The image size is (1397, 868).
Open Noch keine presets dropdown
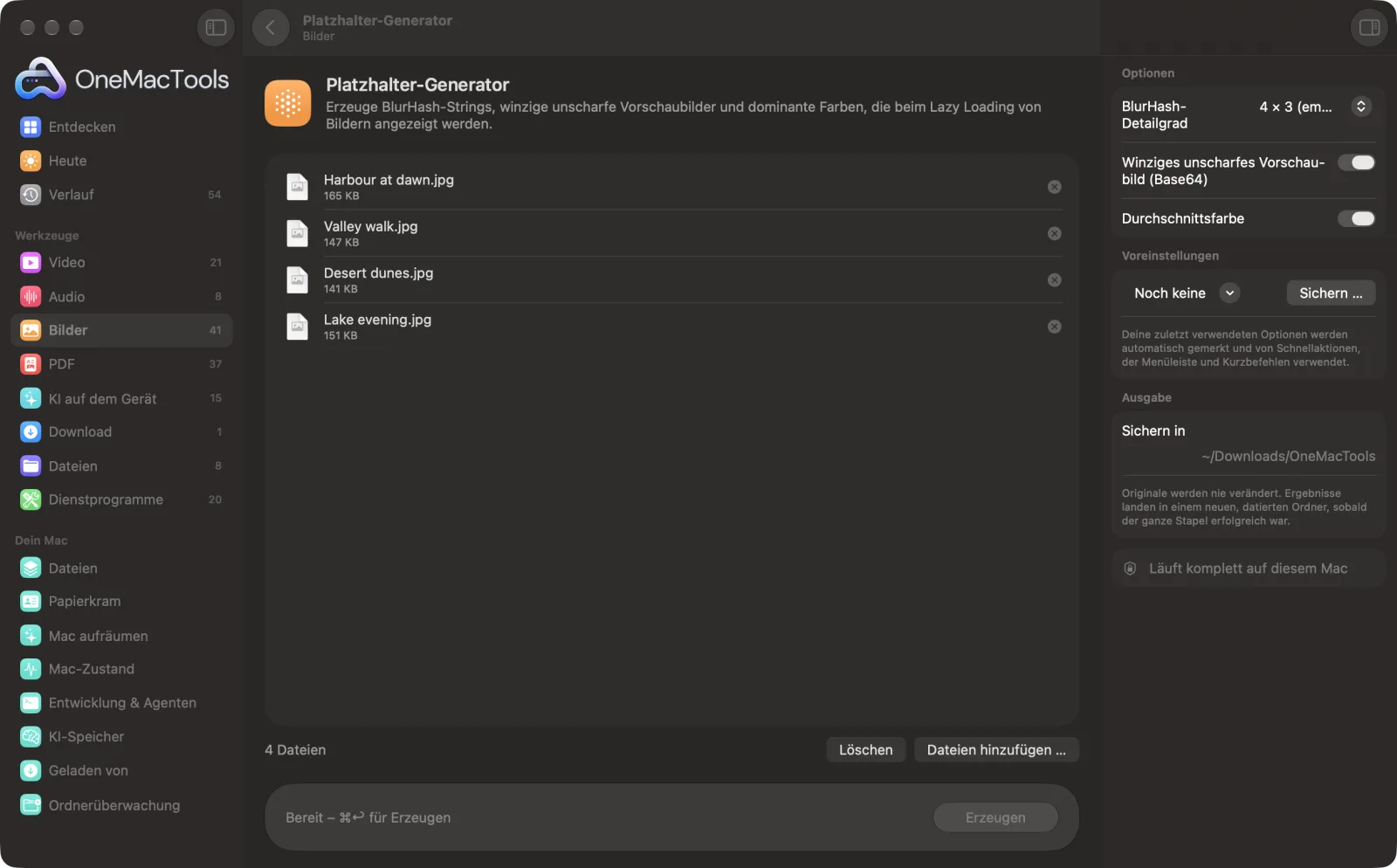[1186, 293]
